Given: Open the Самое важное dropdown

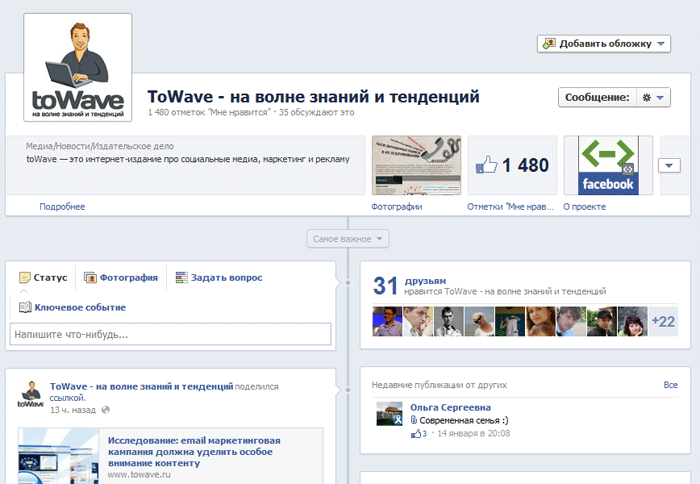Looking at the screenshot, I should point(348,239).
